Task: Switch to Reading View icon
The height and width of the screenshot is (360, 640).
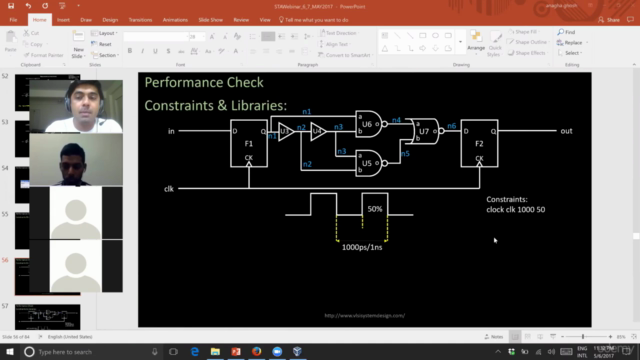Action: (540, 337)
